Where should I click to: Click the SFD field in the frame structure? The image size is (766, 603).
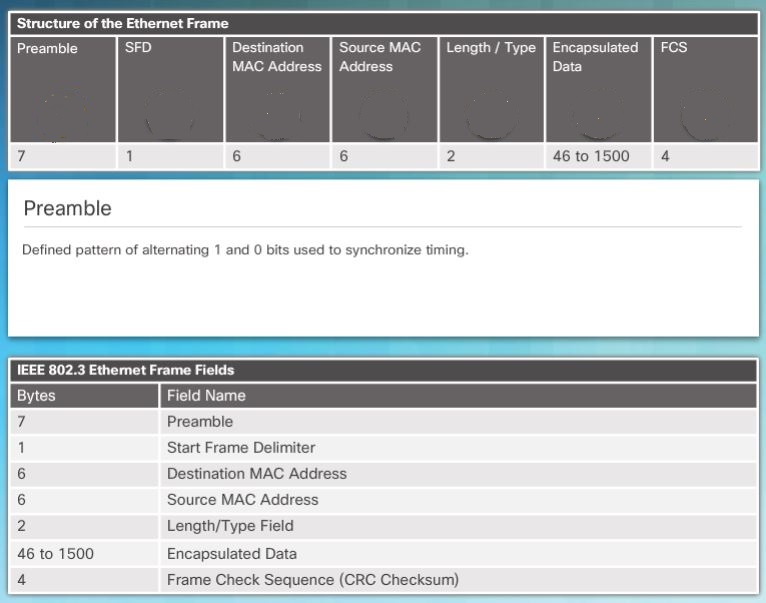pos(170,90)
